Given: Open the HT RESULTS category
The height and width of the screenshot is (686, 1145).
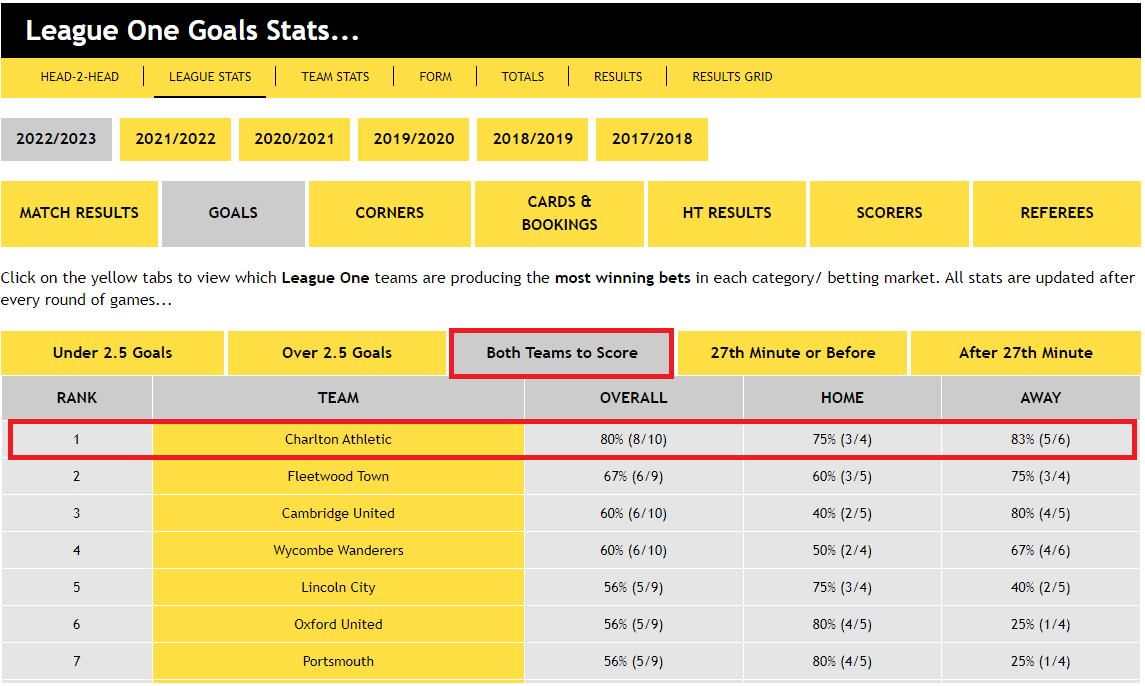Looking at the screenshot, I should tap(726, 213).
